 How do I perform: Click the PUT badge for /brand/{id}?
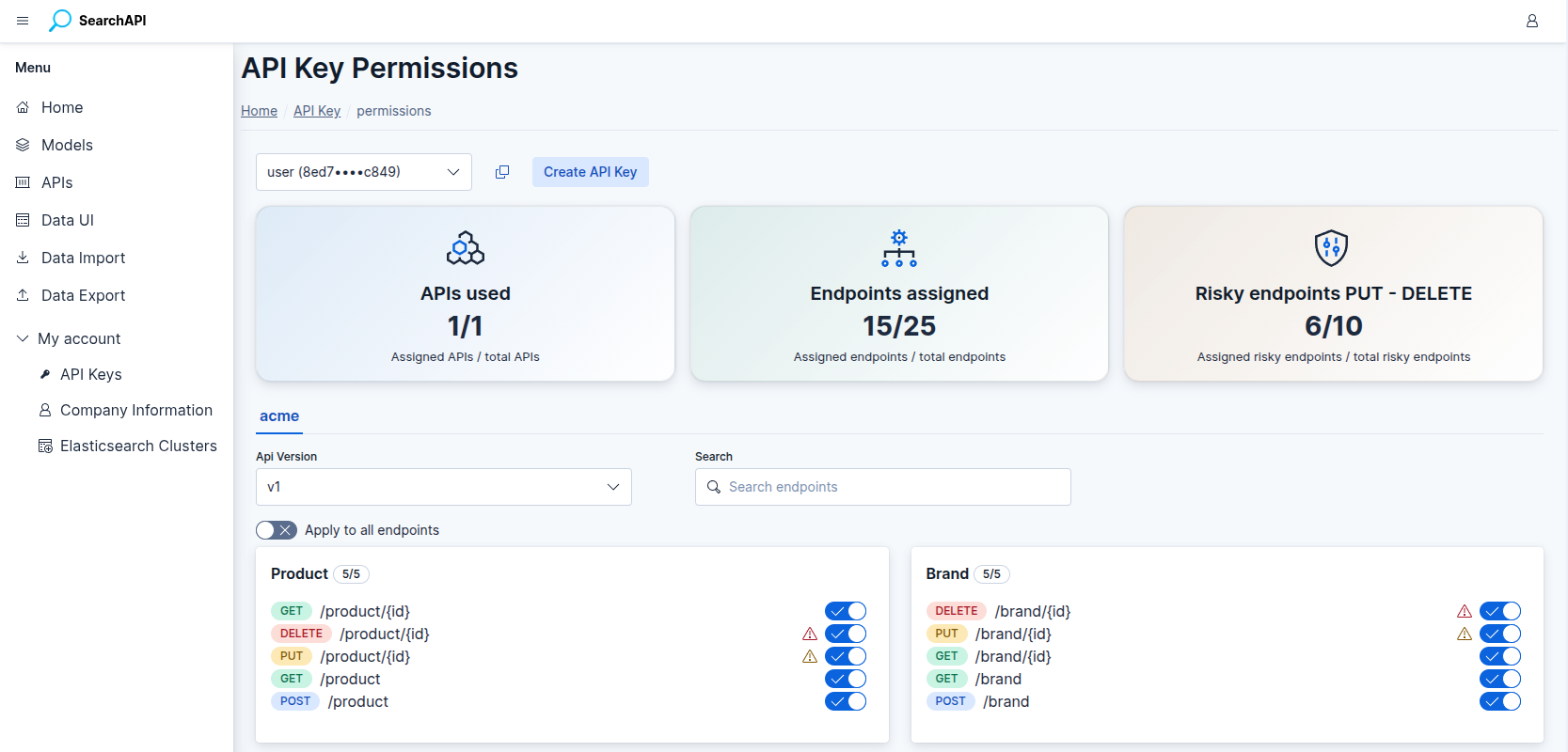point(946,634)
